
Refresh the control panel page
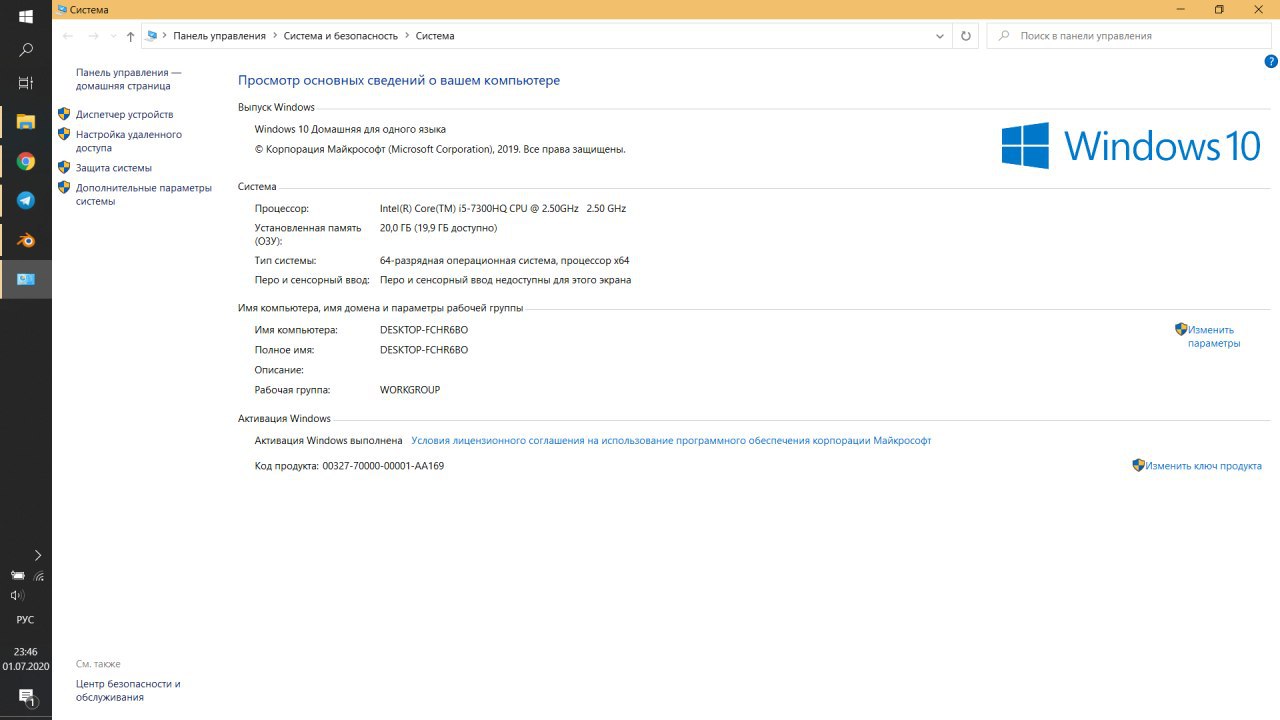[966, 36]
